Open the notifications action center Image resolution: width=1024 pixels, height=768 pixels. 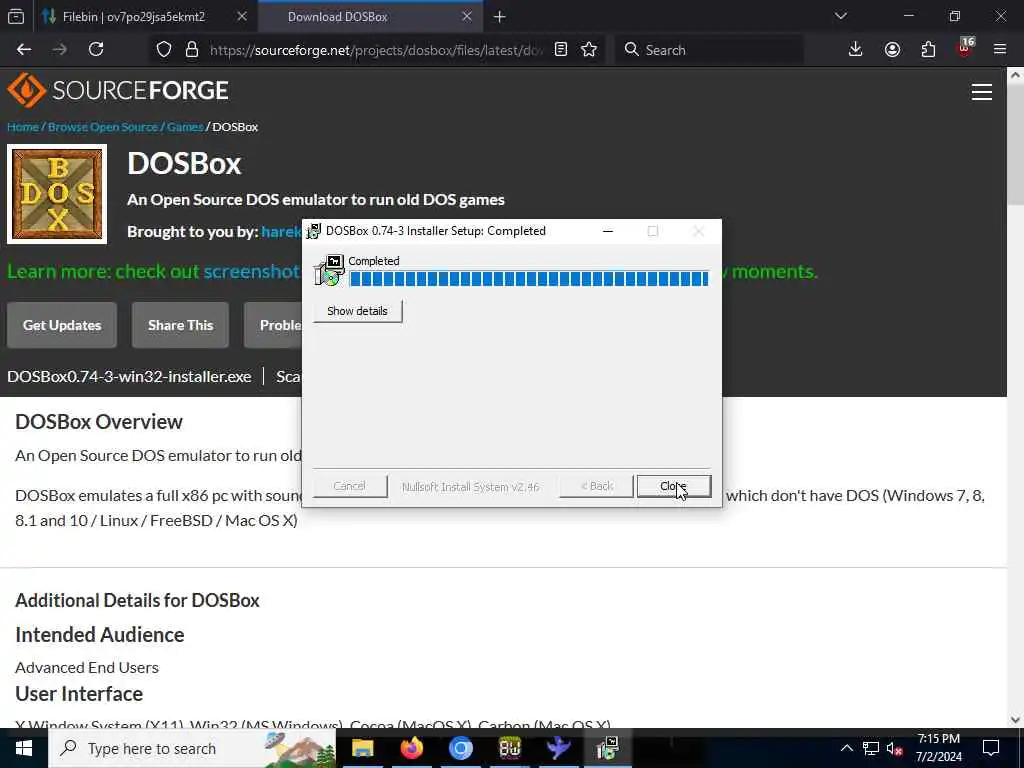[991, 748]
